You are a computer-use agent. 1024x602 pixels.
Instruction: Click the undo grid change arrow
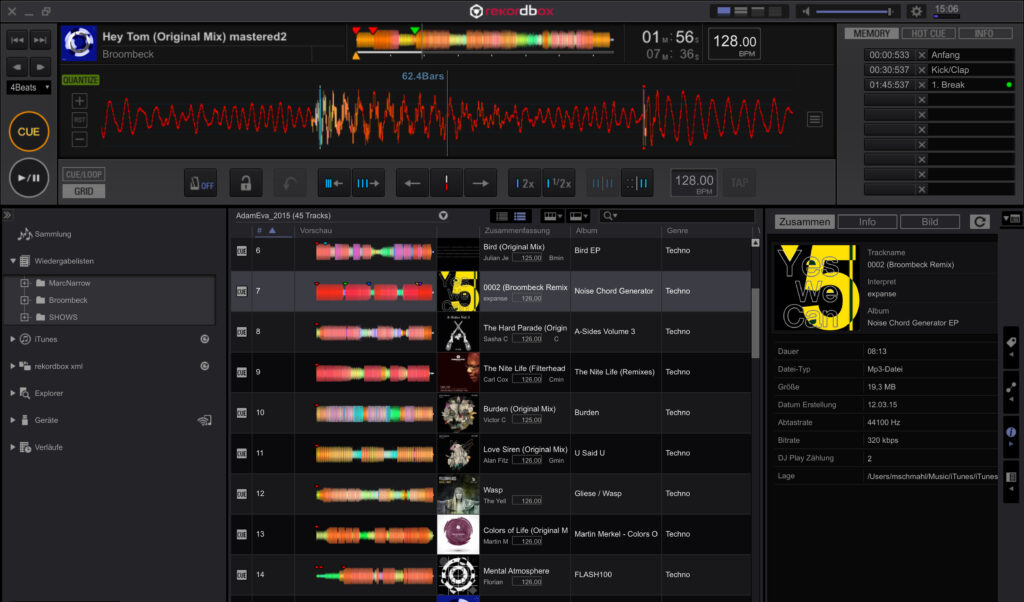[x=289, y=184]
